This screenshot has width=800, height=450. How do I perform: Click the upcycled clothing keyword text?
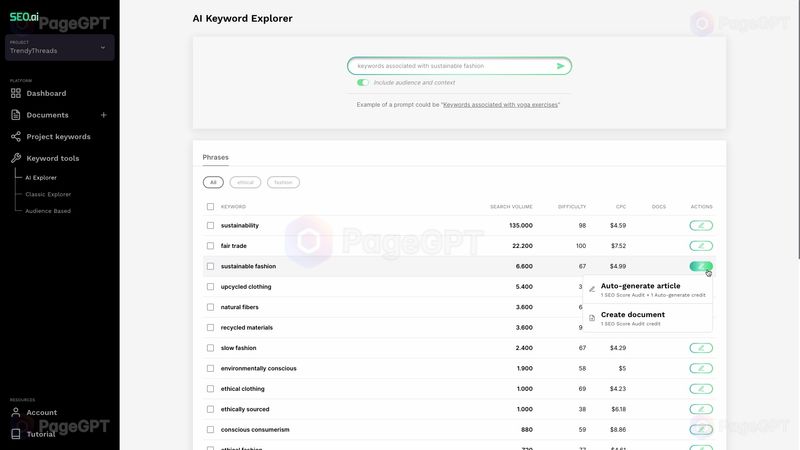tap(246, 287)
